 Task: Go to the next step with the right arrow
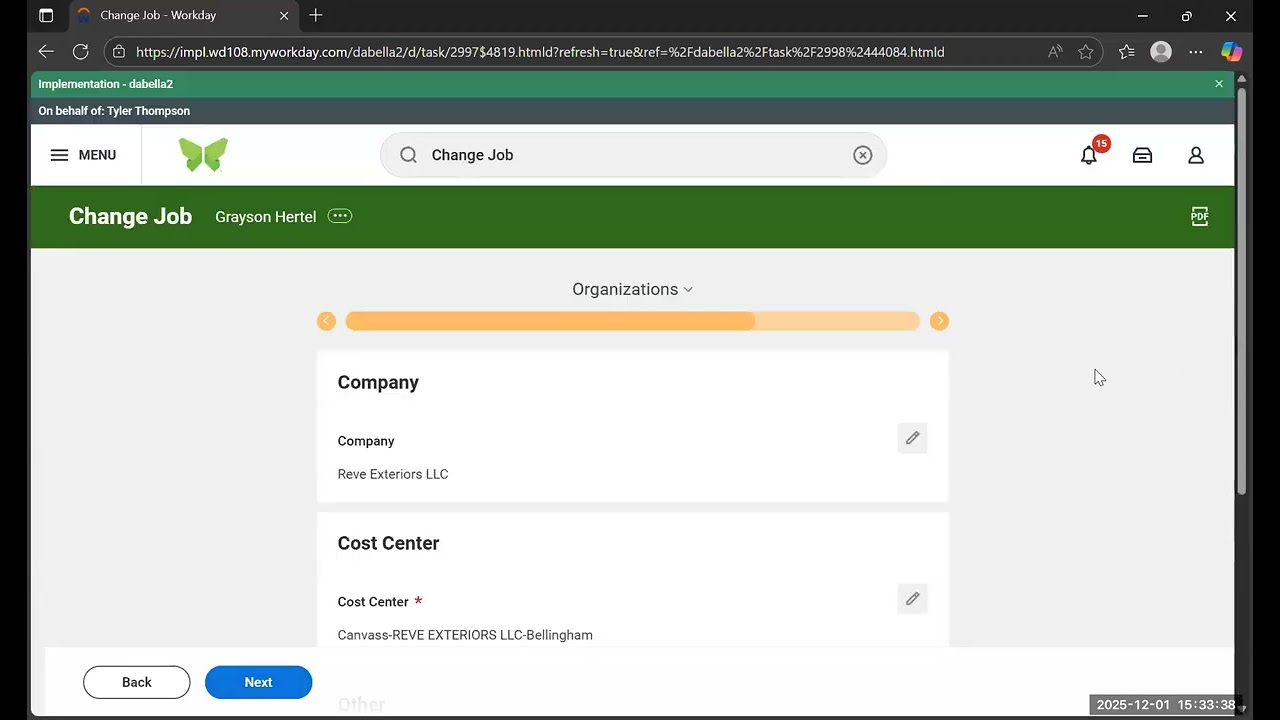939,321
